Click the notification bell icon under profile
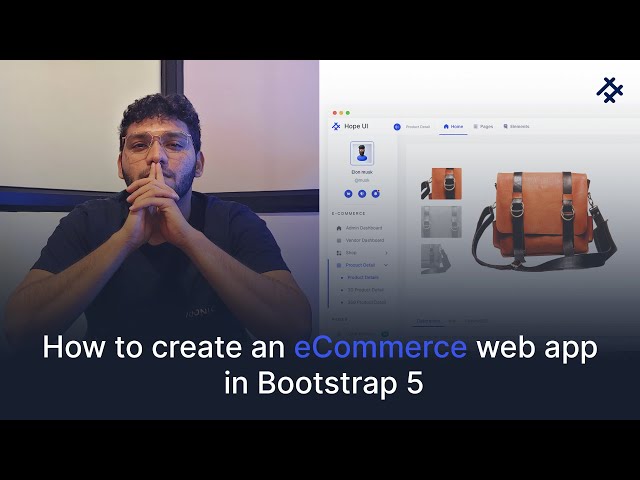This screenshot has width=640, height=480. point(376,194)
